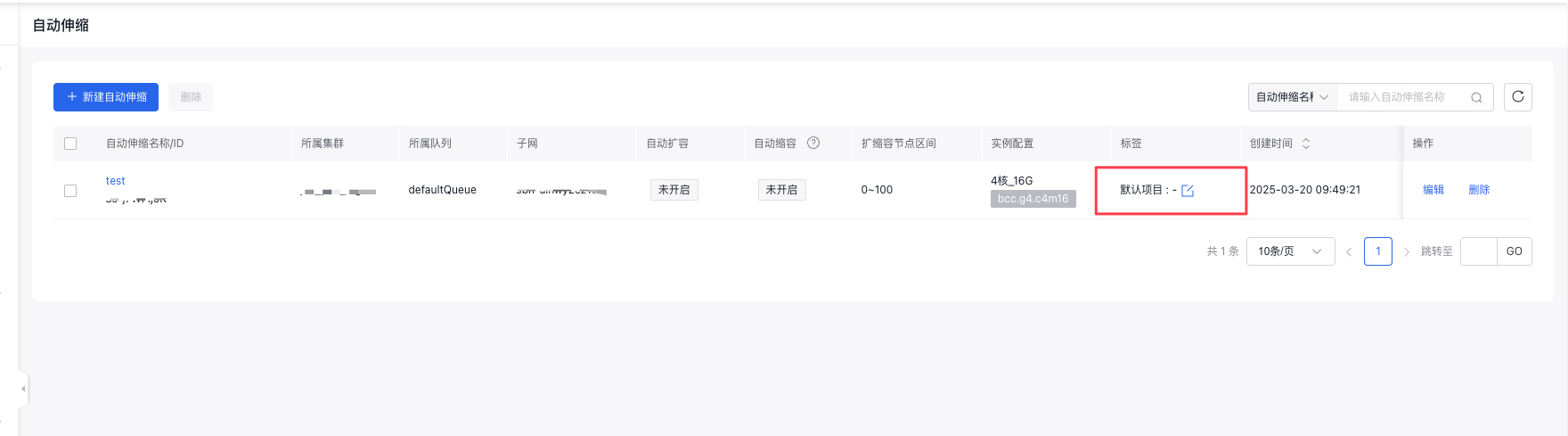Edit the 默认项目 tag pencil icon

click(x=1188, y=190)
